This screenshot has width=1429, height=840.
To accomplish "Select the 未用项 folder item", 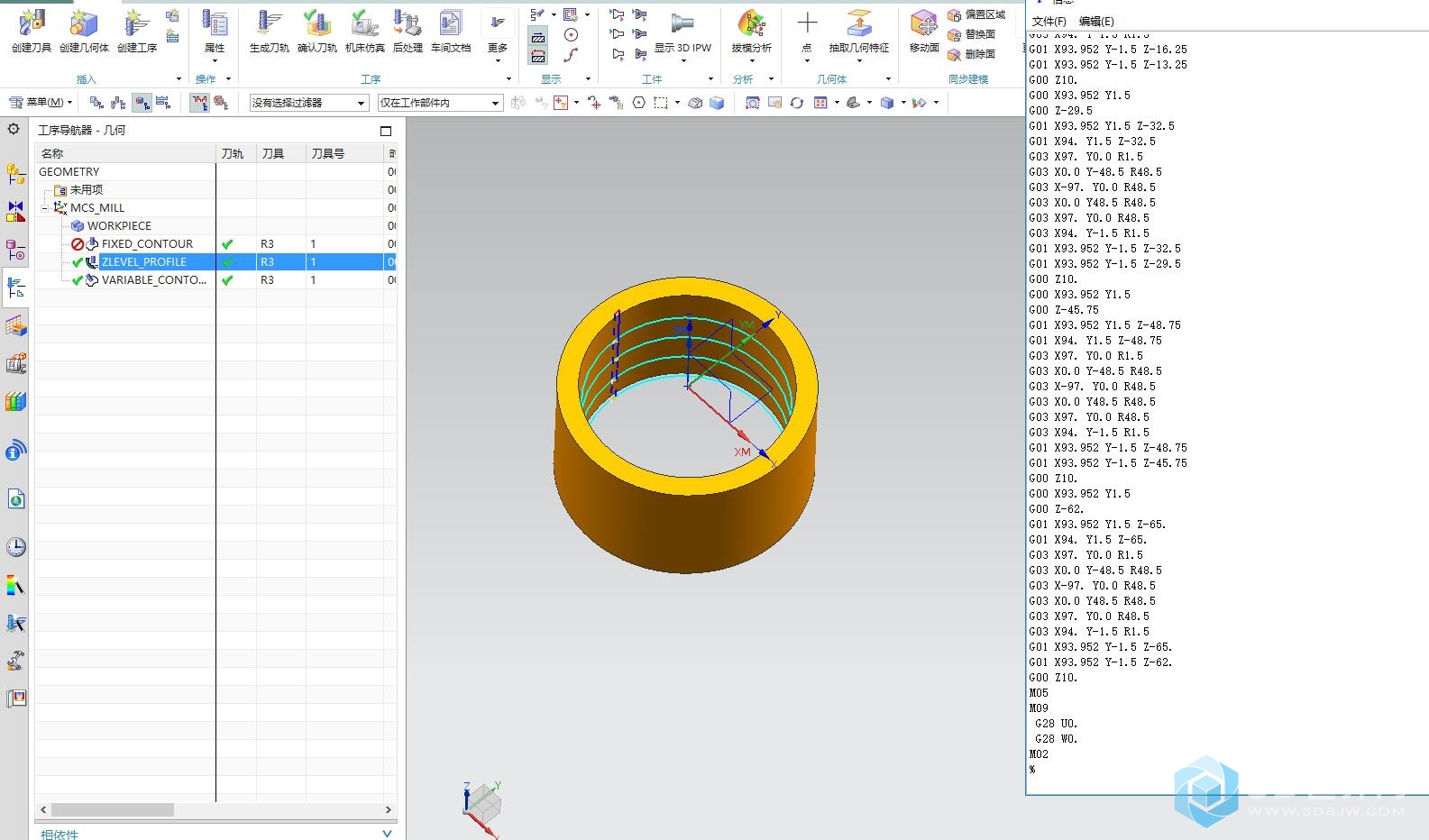I will [x=86, y=189].
